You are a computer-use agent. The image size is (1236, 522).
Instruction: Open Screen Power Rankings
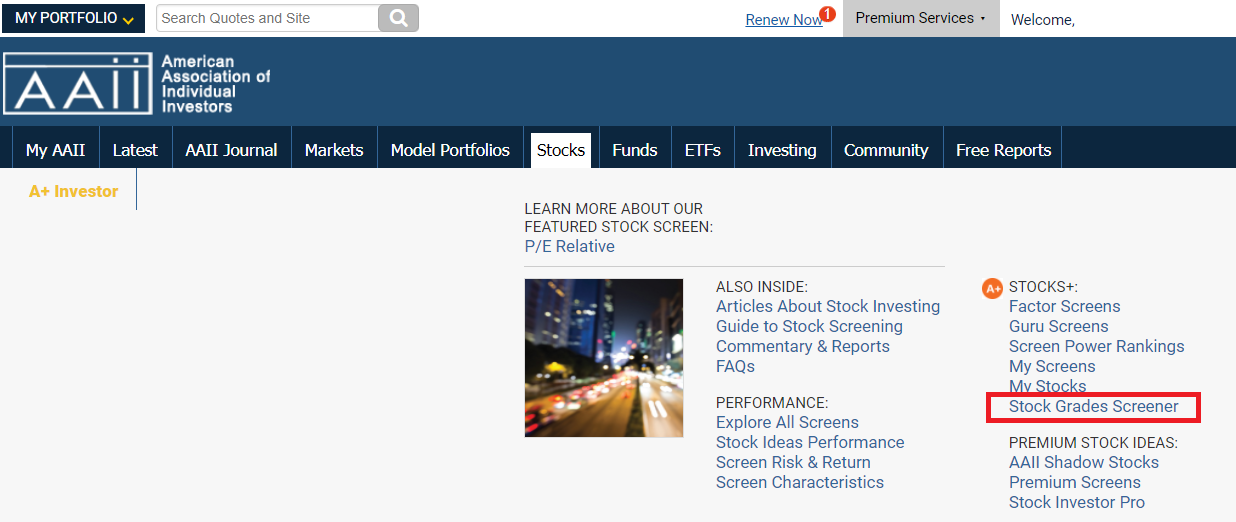(1097, 346)
